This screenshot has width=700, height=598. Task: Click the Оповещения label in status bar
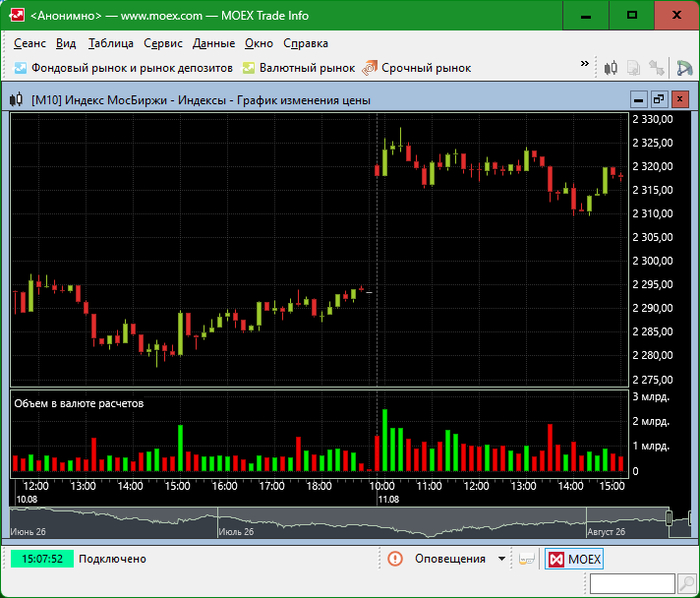click(450, 559)
